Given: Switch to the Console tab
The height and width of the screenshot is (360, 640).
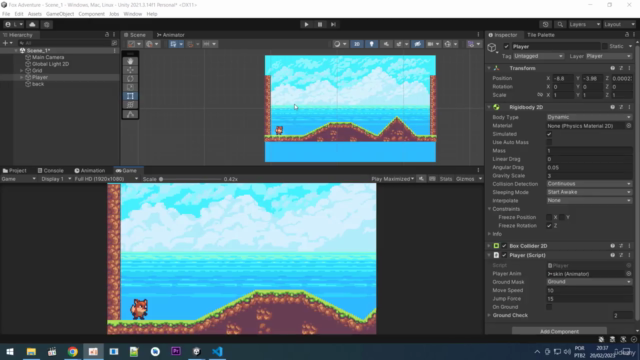Looking at the screenshot, I should 51,171.
